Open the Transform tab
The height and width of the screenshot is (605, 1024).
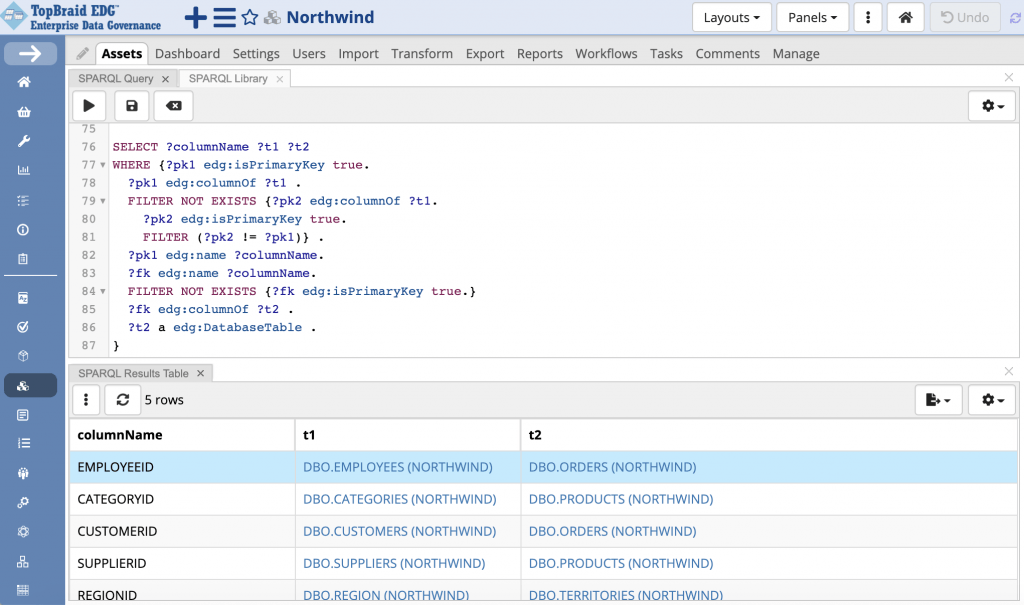pyautogui.click(x=422, y=54)
